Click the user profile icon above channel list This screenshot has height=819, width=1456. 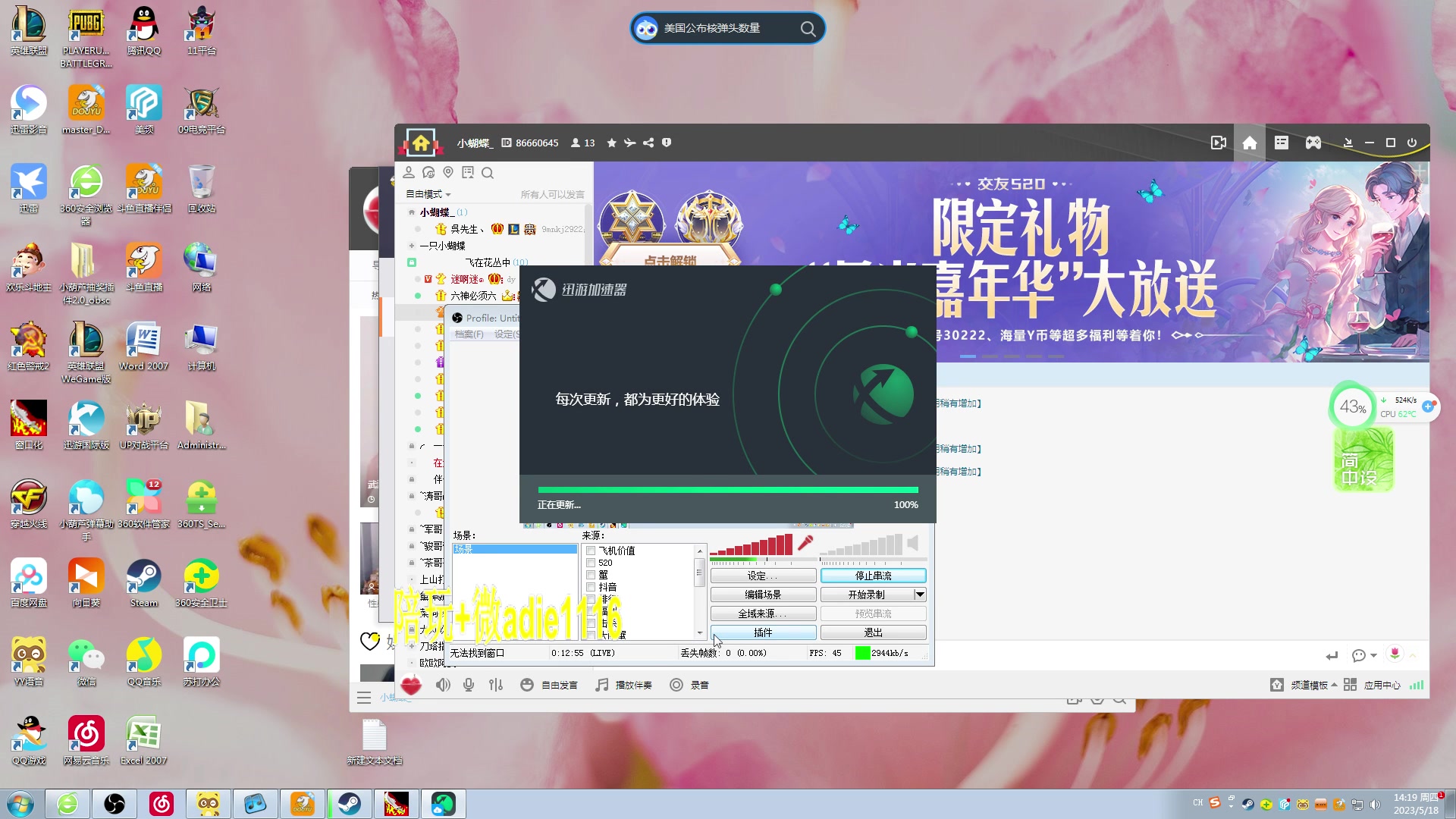[409, 173]
